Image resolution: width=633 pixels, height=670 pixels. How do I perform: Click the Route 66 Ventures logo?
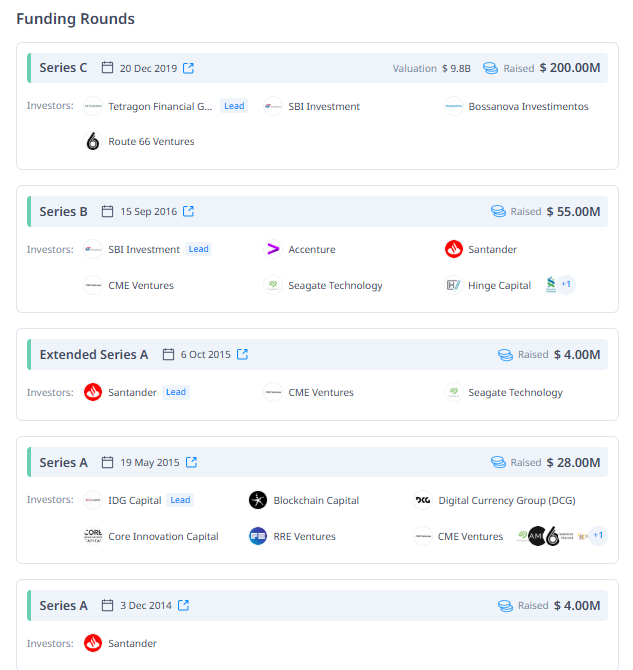pos(93,142)
